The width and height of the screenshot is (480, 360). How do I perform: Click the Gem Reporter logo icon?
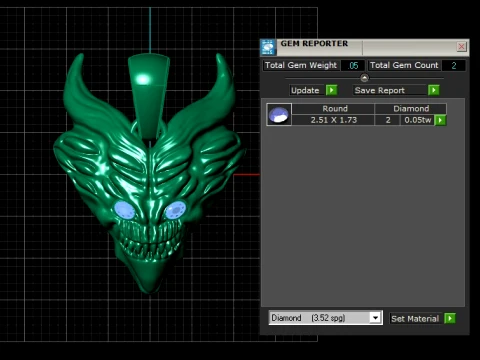tap(268, 47)
